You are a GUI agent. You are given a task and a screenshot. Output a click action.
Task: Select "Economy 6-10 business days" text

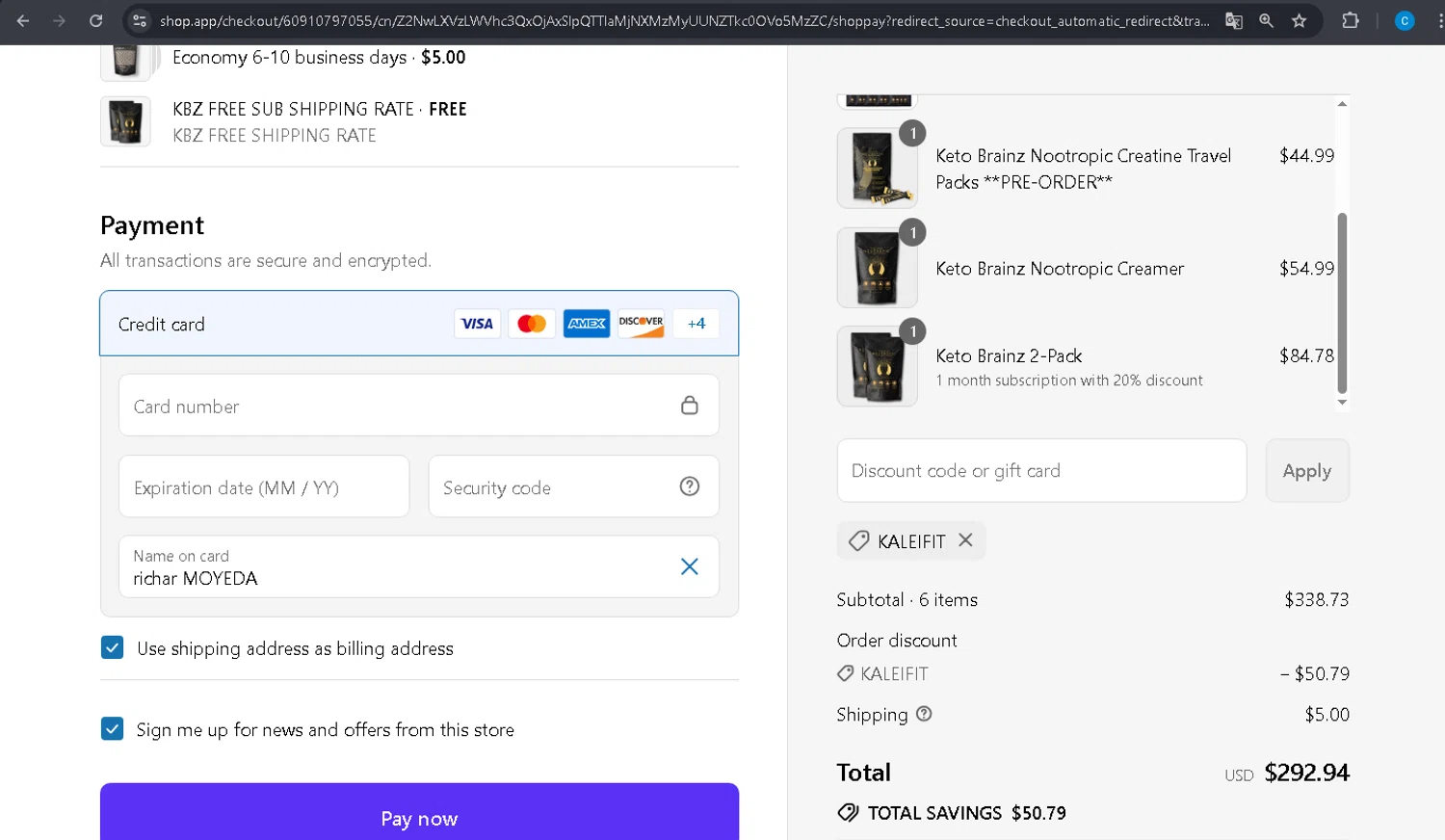pyautogui.click(x=290, y=58)
